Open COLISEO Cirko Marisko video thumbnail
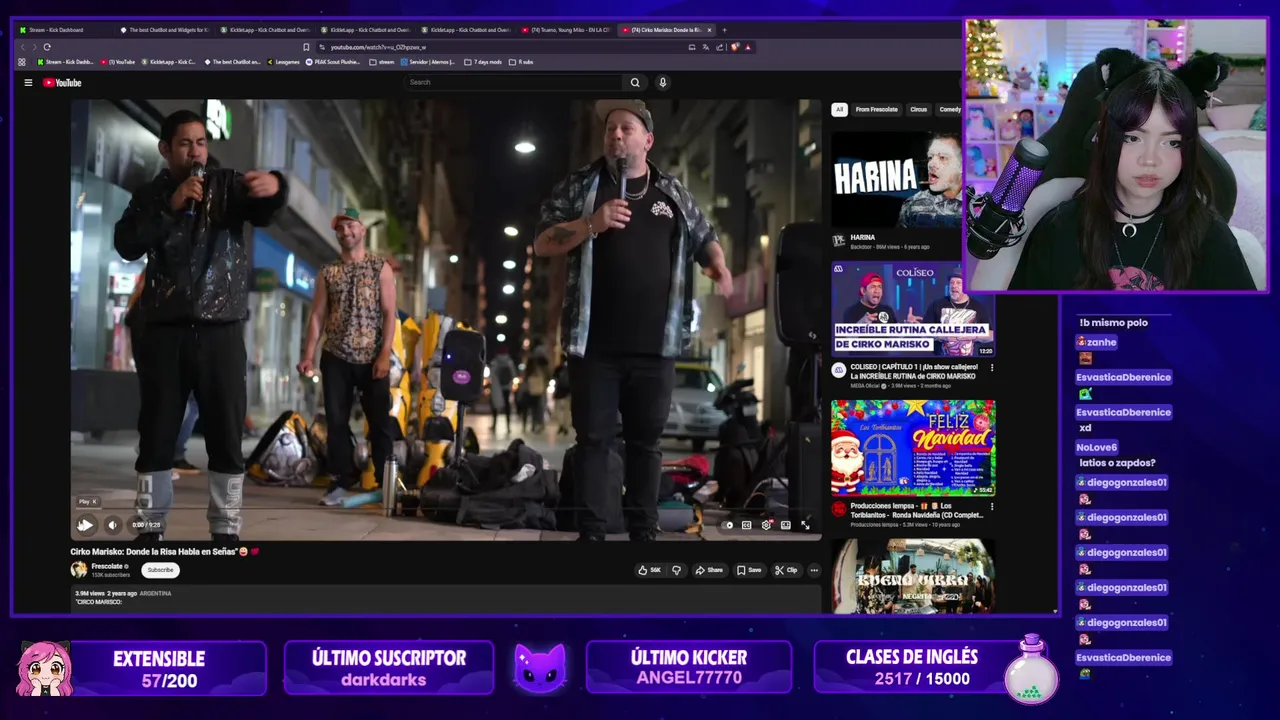Image resolution: width=1280 pixels, height=720 pixels. [913, 310]
